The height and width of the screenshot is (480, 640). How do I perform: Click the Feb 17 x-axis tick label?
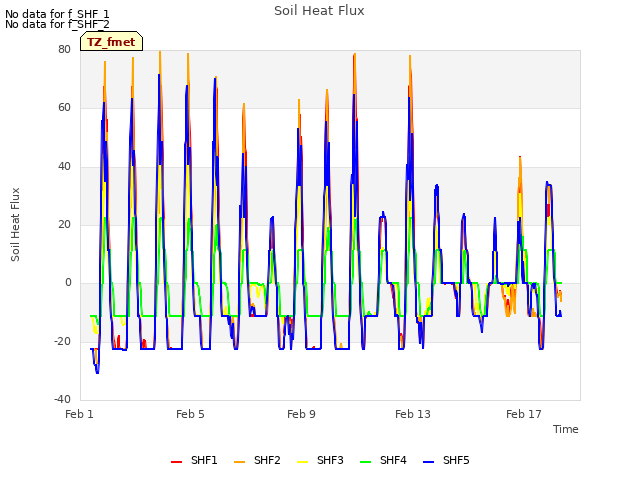(x=524, y=414)
